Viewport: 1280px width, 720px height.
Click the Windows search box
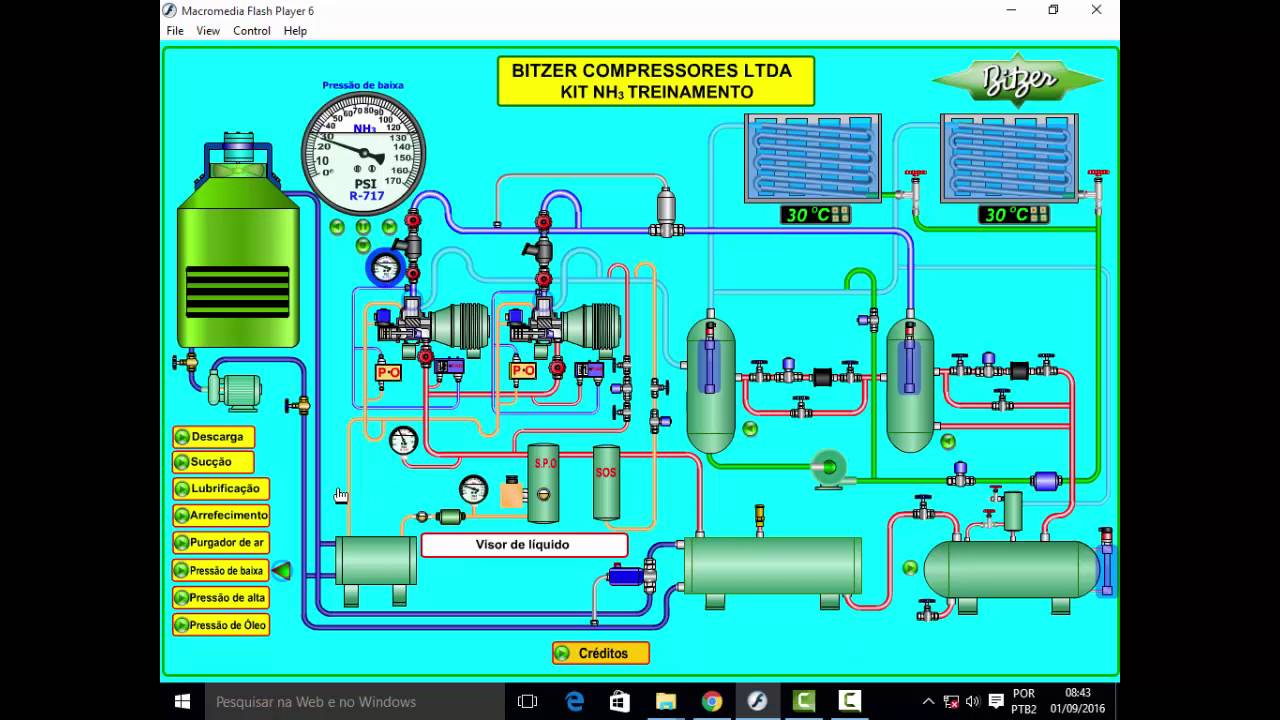355,702
